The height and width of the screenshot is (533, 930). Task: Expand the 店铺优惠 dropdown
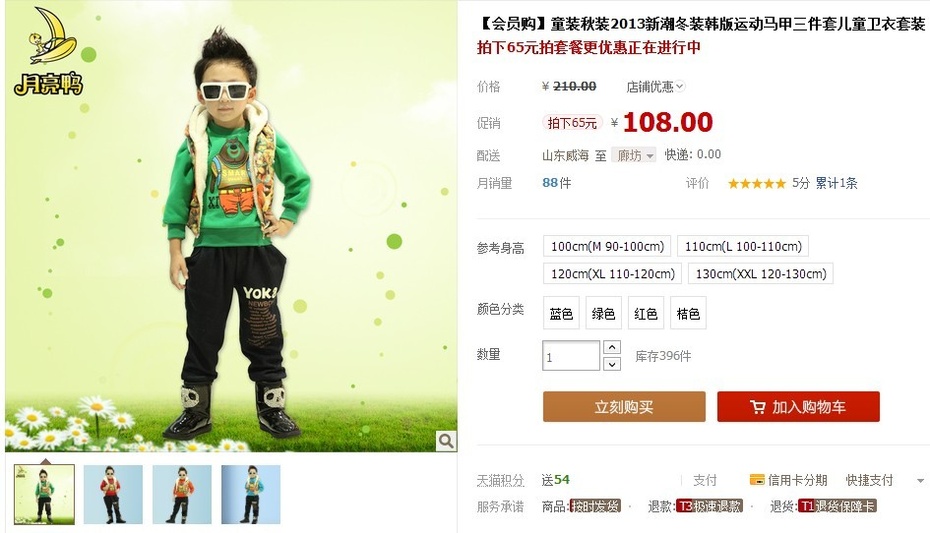click(655, 87)
